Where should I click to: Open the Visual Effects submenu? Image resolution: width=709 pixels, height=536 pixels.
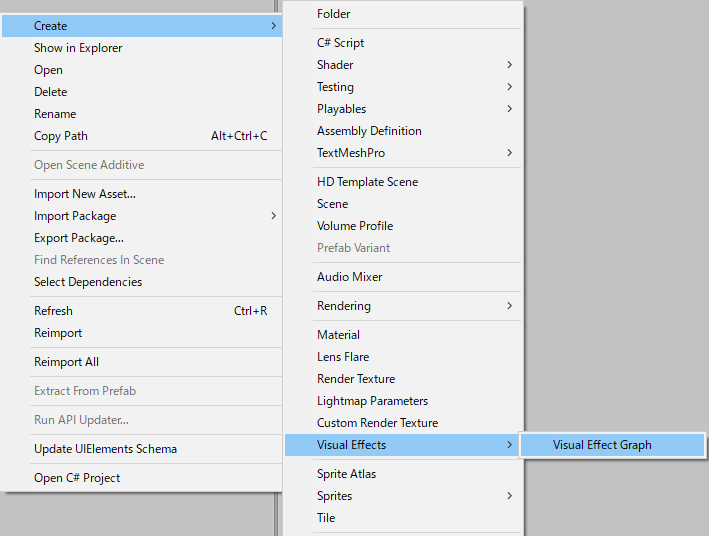pos(403,445)
